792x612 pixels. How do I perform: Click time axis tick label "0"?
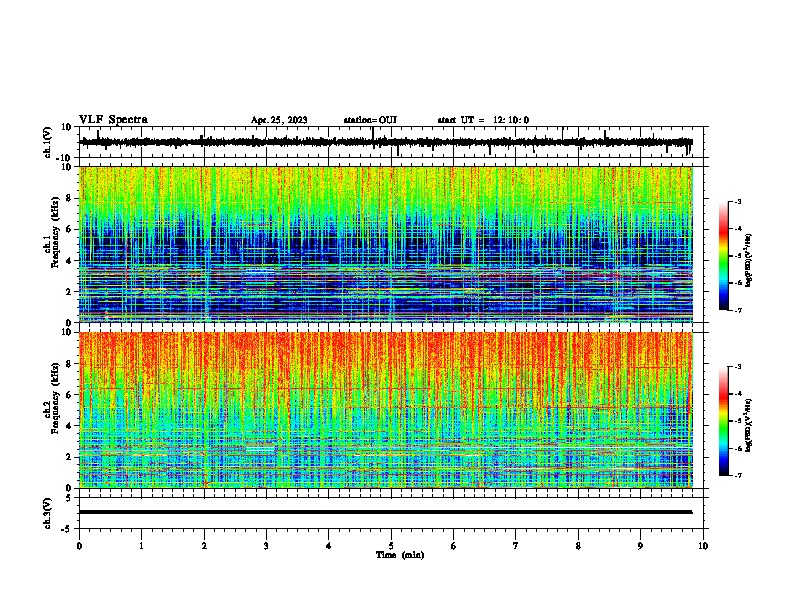click(x=79, y=546)
